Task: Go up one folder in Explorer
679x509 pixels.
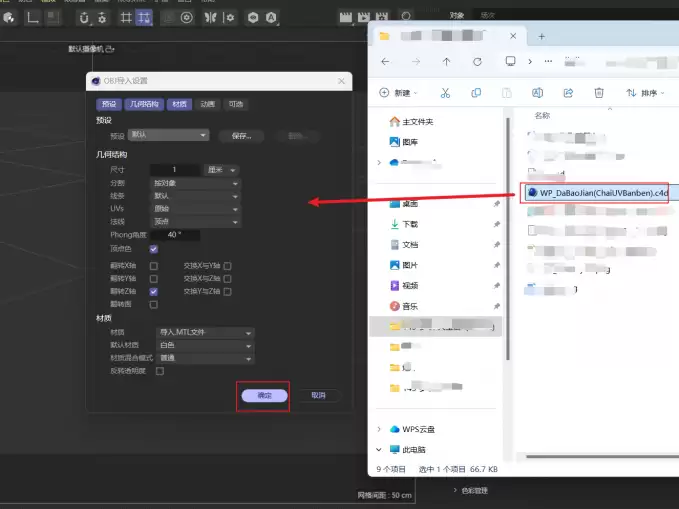Action: 446,62
